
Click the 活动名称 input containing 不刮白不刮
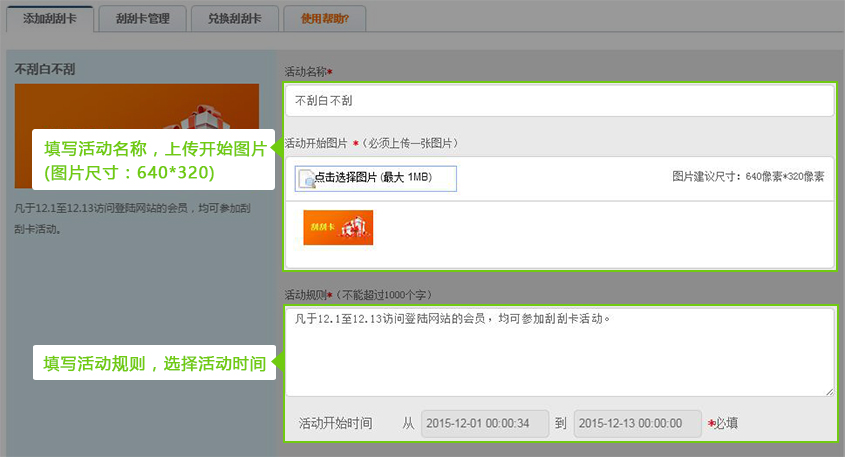pos(559,101)
